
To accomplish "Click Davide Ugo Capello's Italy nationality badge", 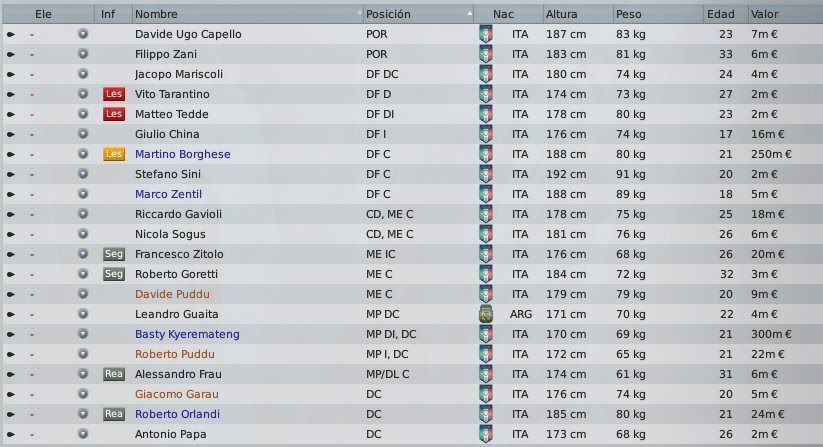I will coord(486,35).
